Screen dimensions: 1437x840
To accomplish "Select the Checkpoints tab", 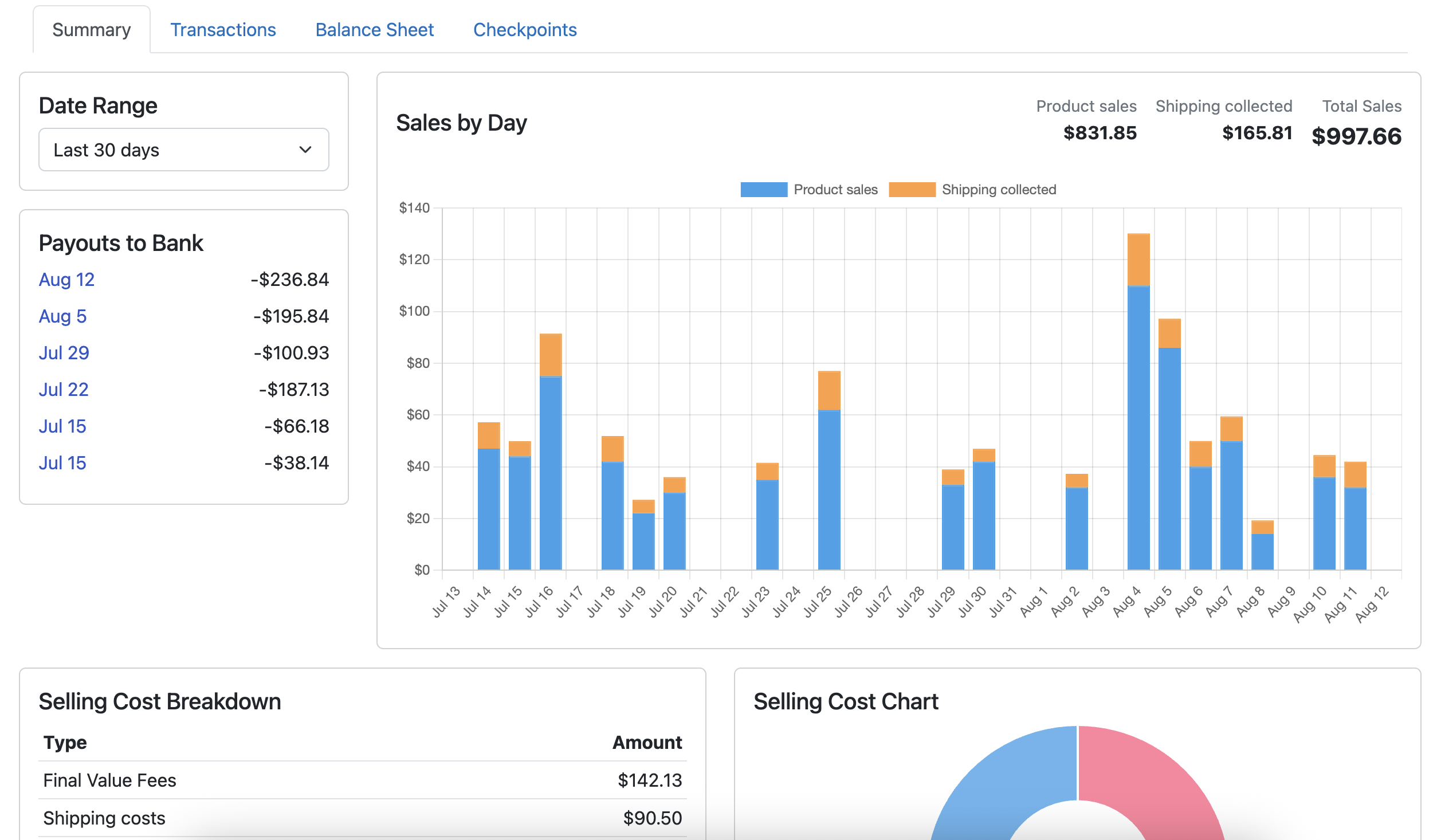I will click(525, 29).
